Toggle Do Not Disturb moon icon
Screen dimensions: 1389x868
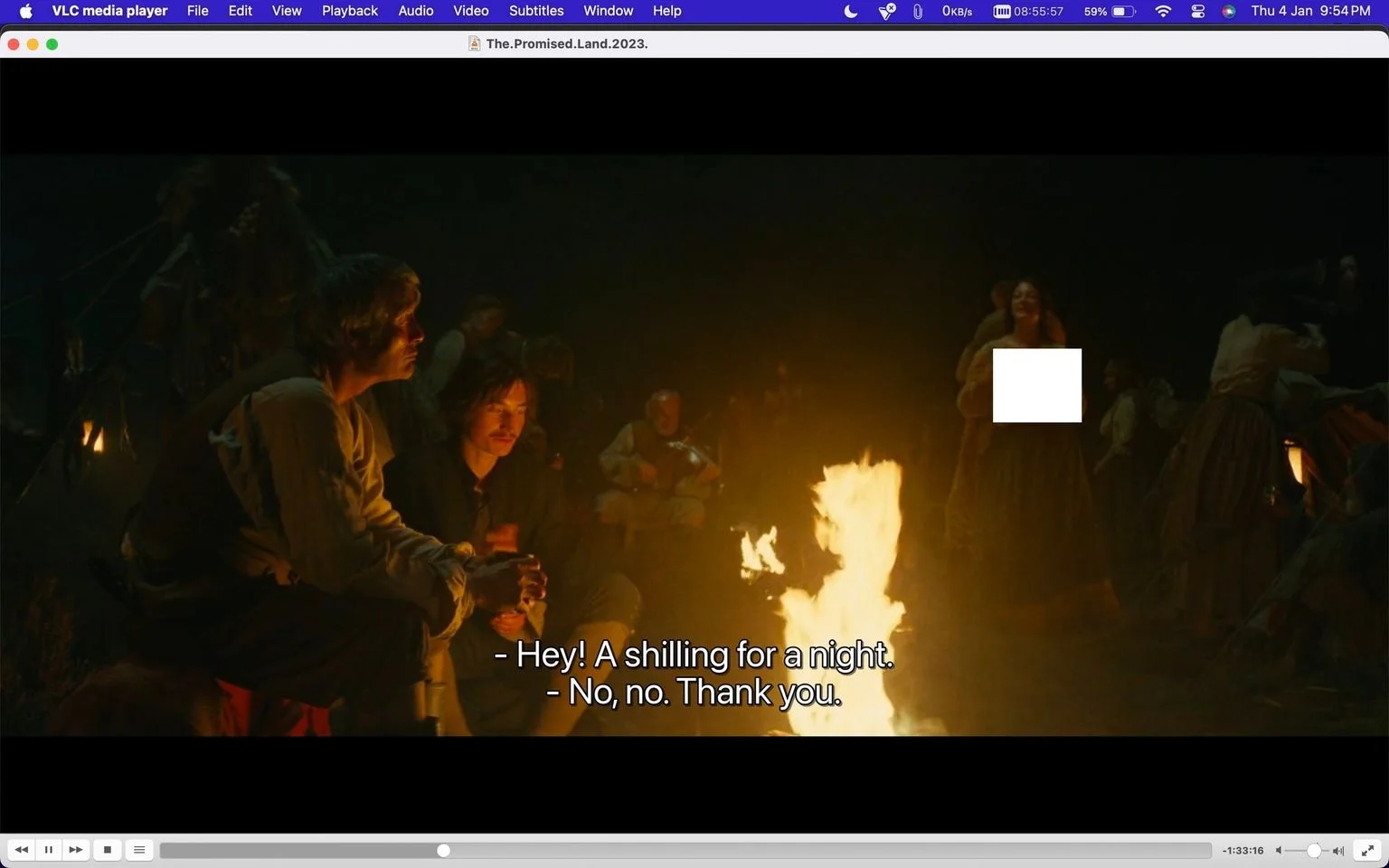(850, 11)
